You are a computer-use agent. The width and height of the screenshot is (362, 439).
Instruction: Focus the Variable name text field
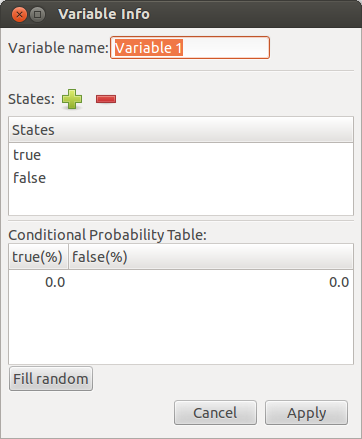tap(190, 48)
